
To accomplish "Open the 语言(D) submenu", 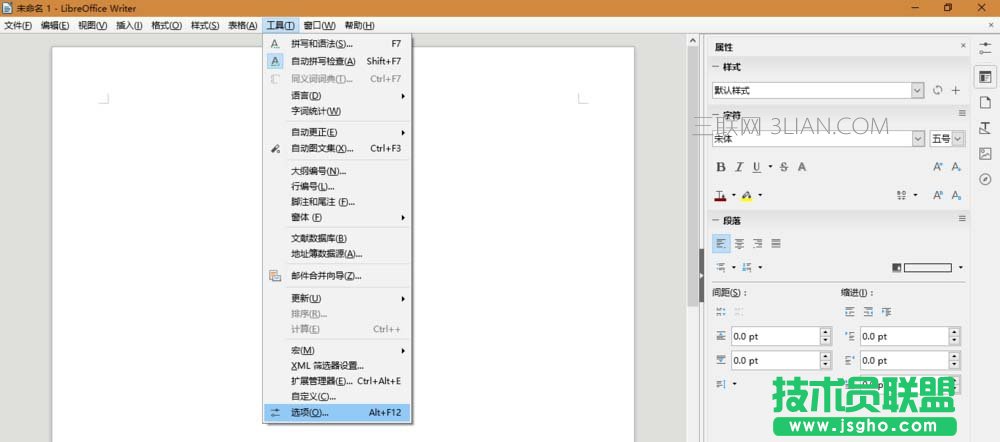I will coord(337,96).
